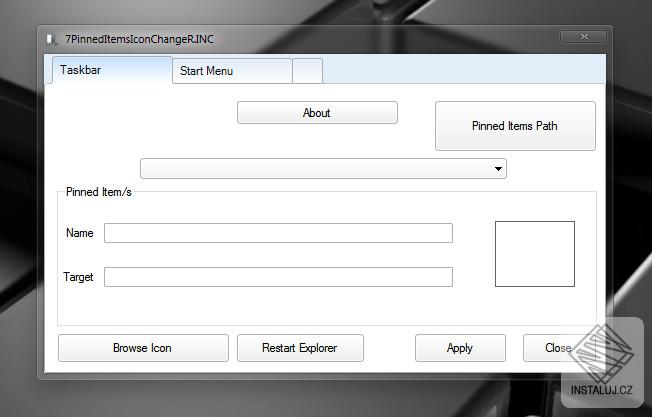
Task: Open Pinned Items Path
Action: pos(515,126)
